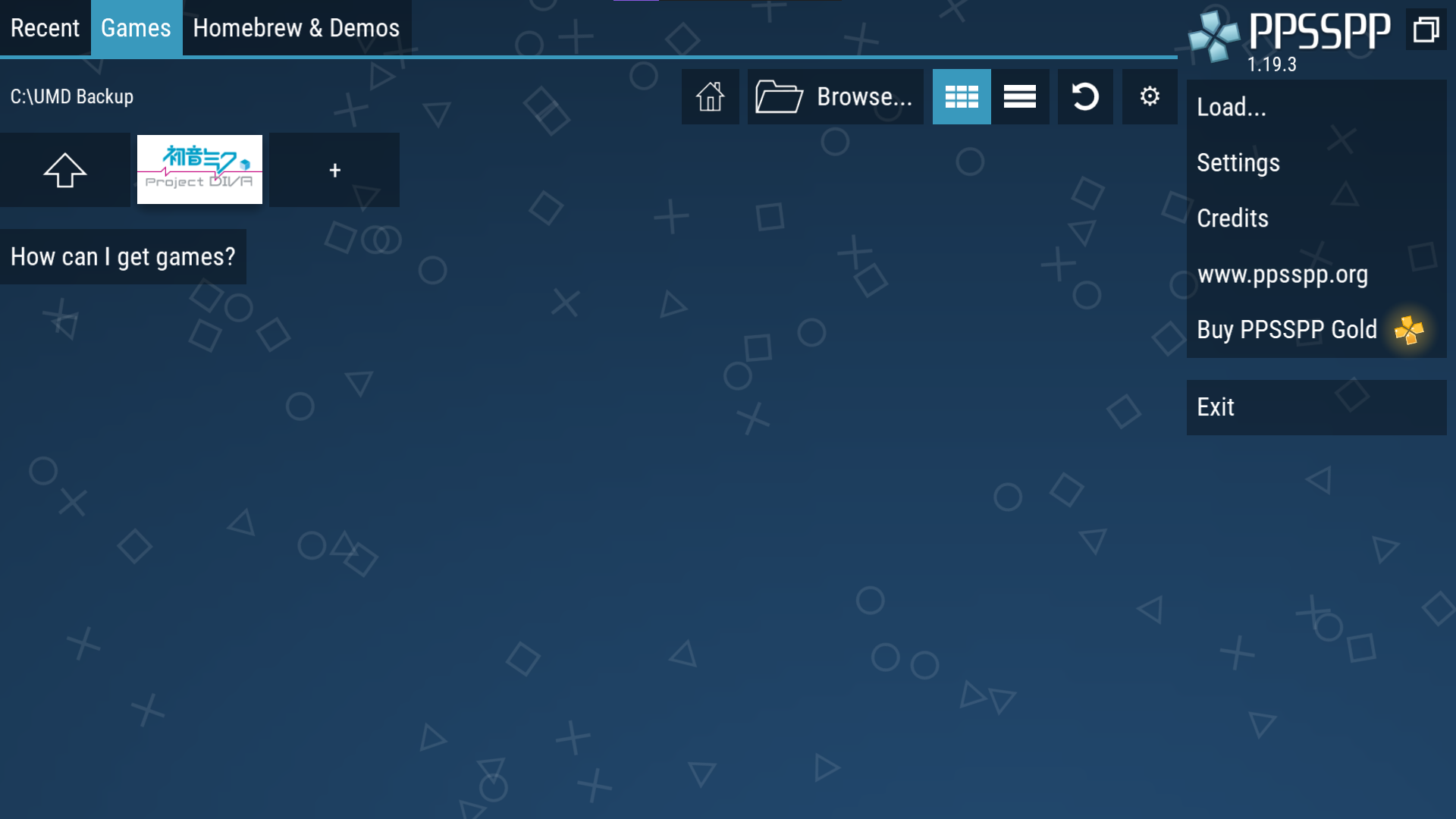Viewport: 1456px width, 819px height.
Task: Go to home directory icon
Action: coord(711,97)
